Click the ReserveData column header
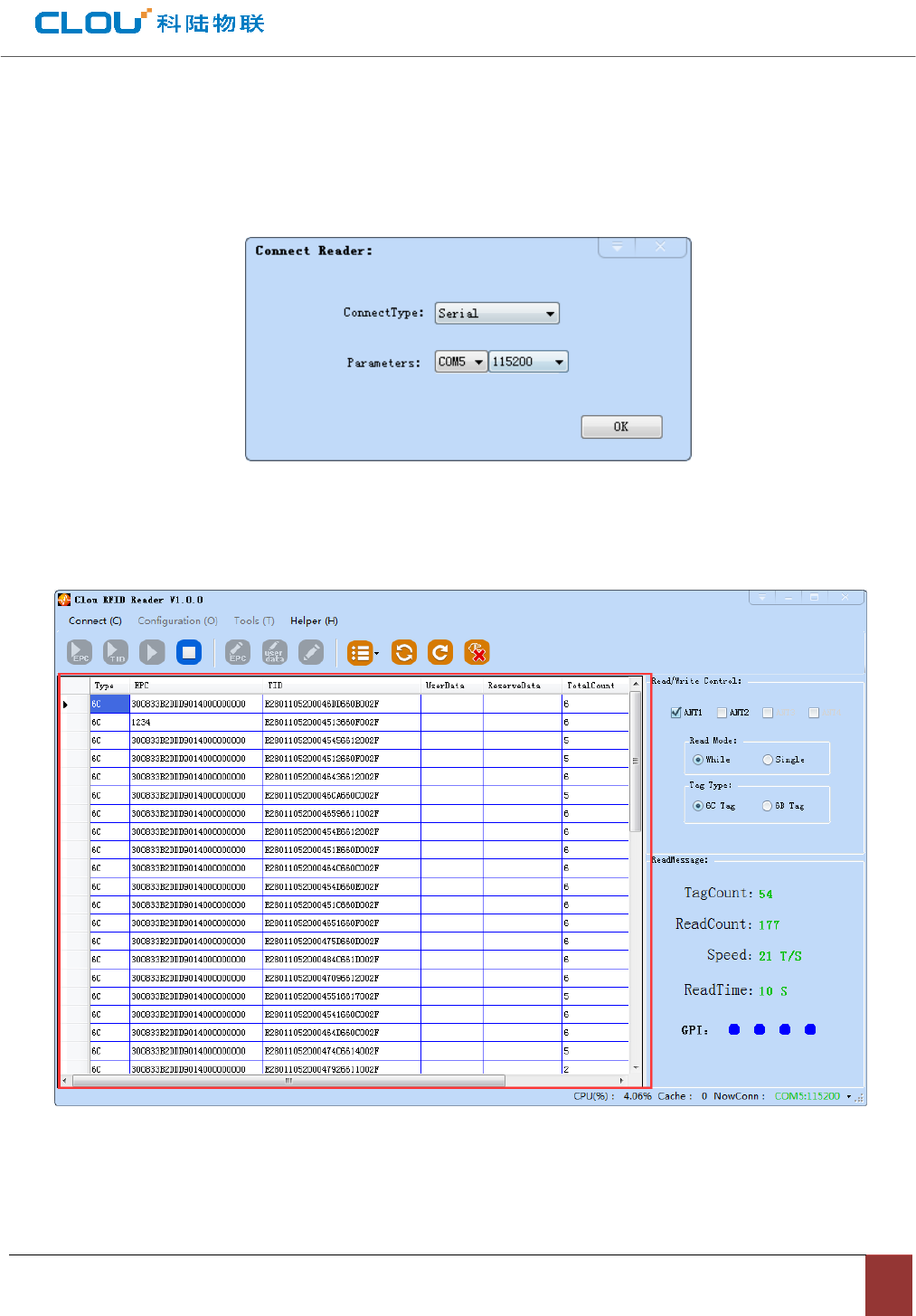 click(523, 686)
